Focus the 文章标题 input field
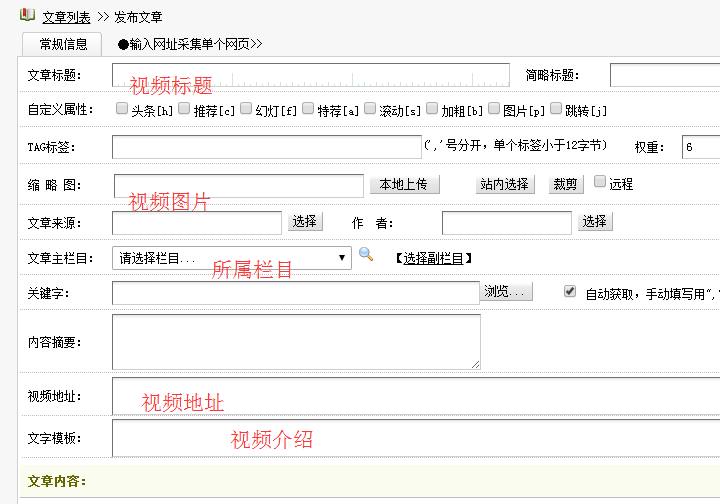The image size is (720, 504). click(x=311, y=75)
